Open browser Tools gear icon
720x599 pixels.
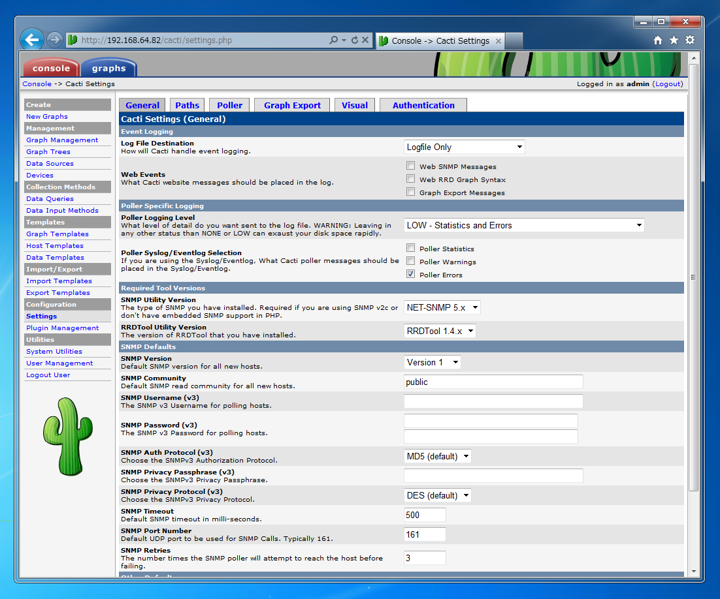pos(690,40)
